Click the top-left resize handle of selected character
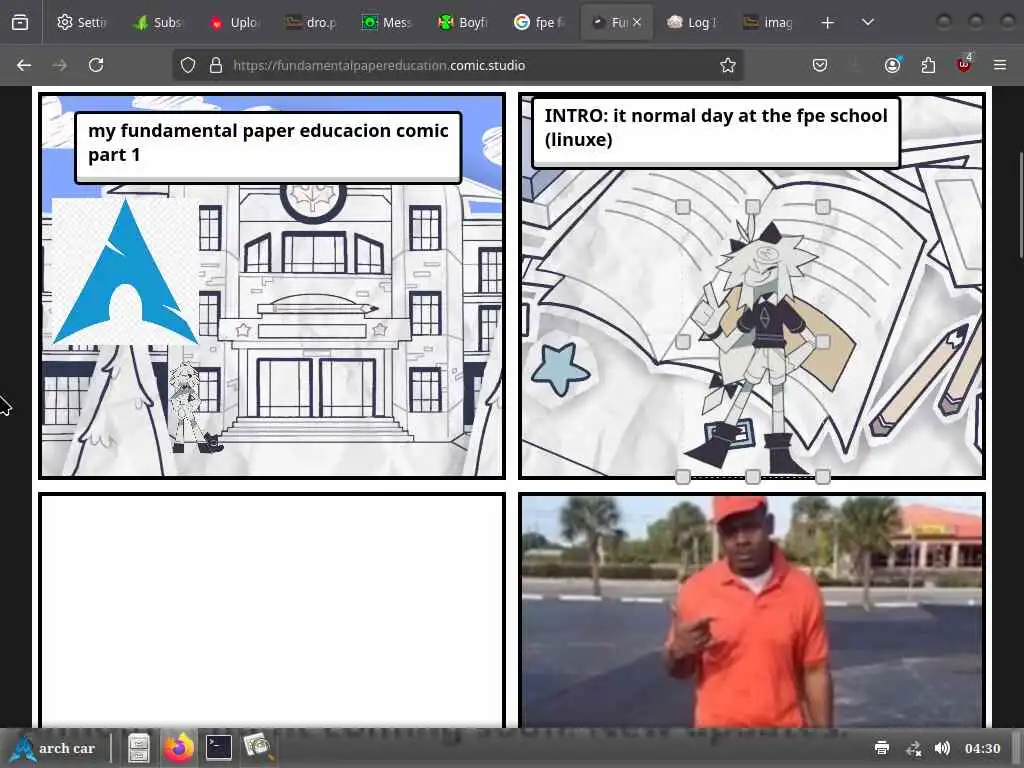The image size is (1024, 768). pyautogui.click(x=682, y=207)
